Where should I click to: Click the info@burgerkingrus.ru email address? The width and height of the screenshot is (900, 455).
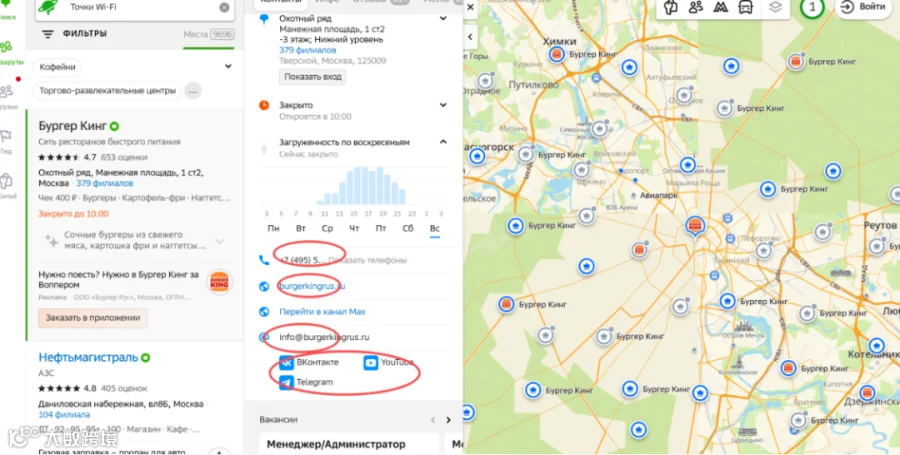click(324, 337)
